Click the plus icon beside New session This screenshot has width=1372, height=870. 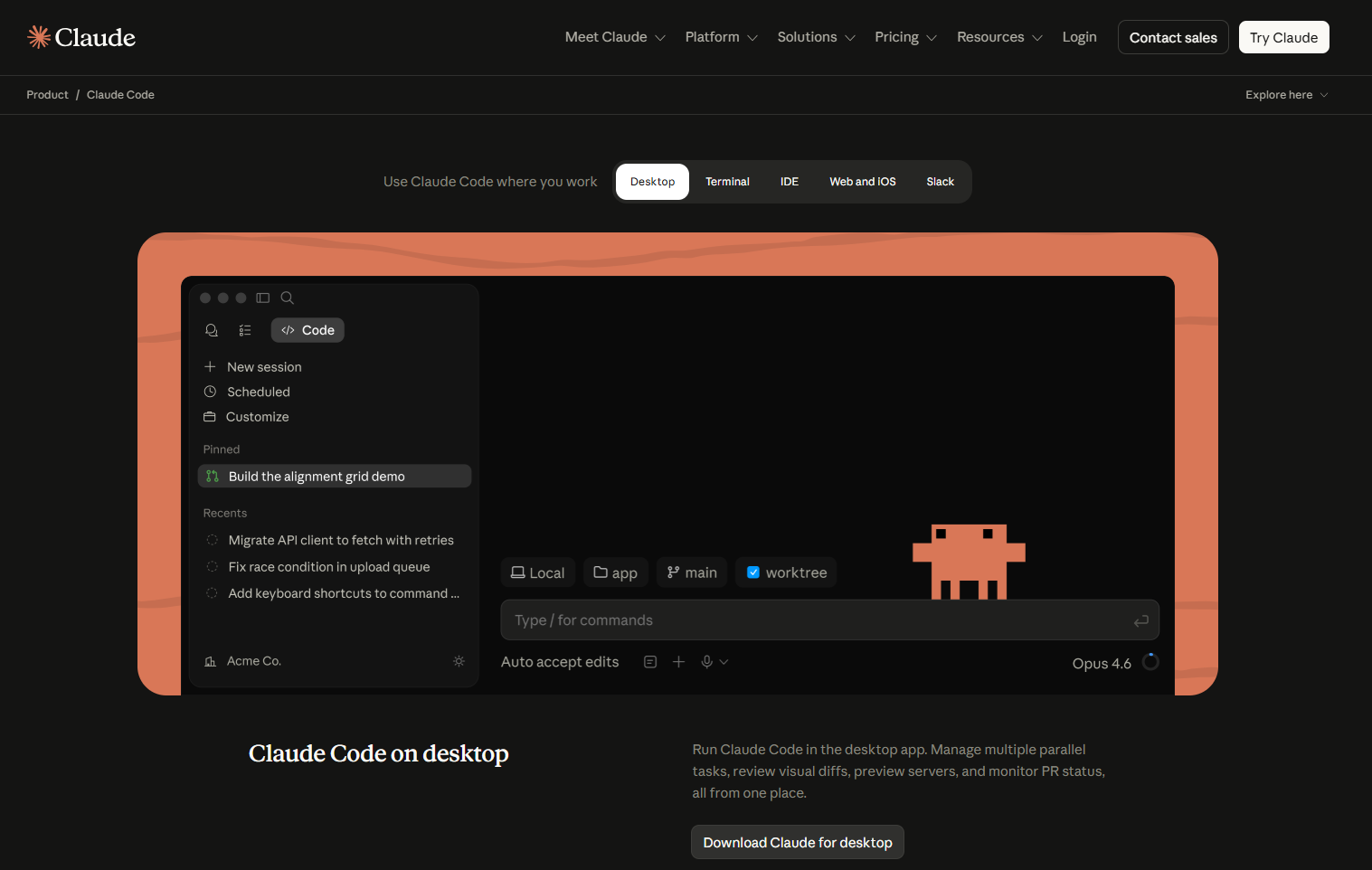pos(210,366)
